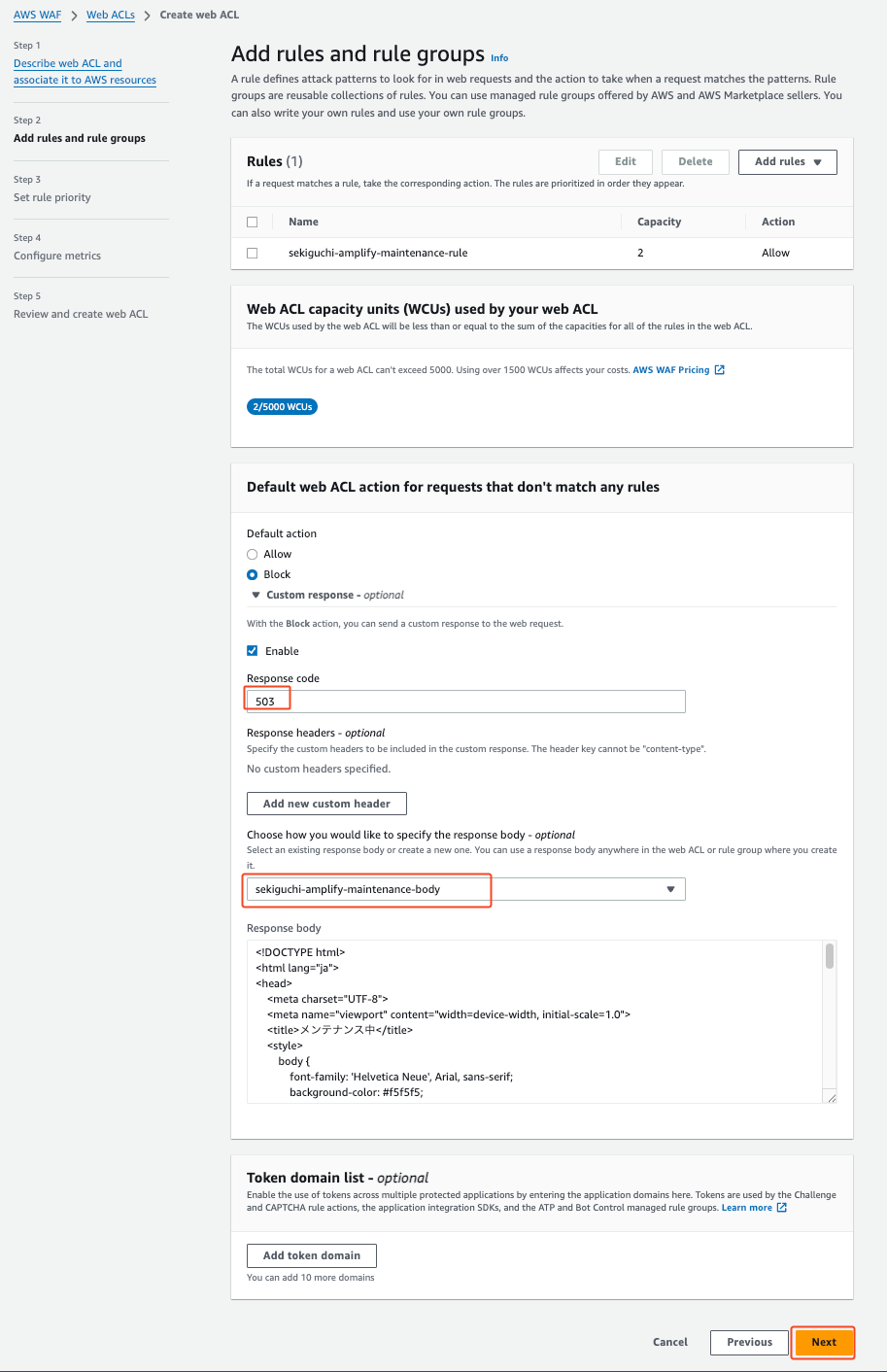Image resolution: width=887 pixels, height=1372 pixels.
Task: Click the 2/5000 WCUs badge
Action: (282, 407)
